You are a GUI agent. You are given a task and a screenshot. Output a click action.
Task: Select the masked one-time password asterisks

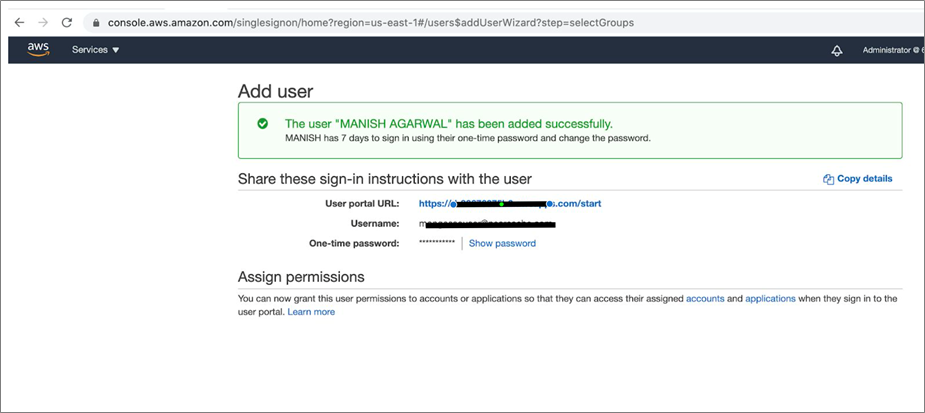437,243
